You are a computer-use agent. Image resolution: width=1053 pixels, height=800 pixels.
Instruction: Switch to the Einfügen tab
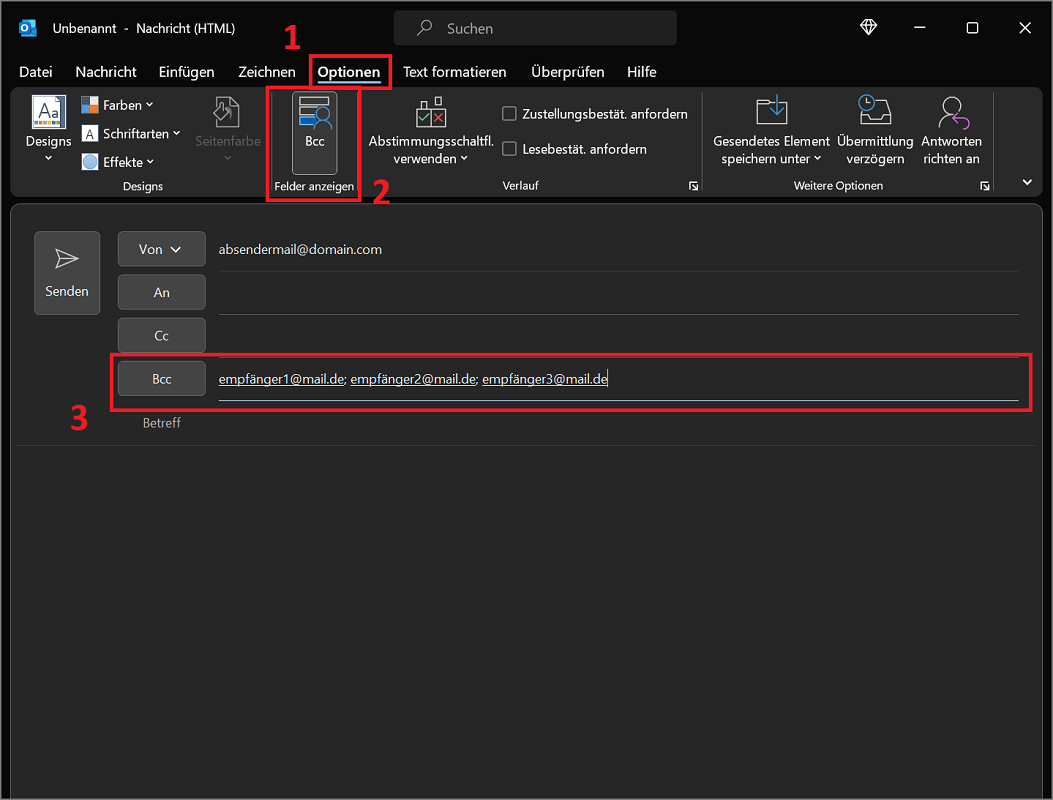187,72
